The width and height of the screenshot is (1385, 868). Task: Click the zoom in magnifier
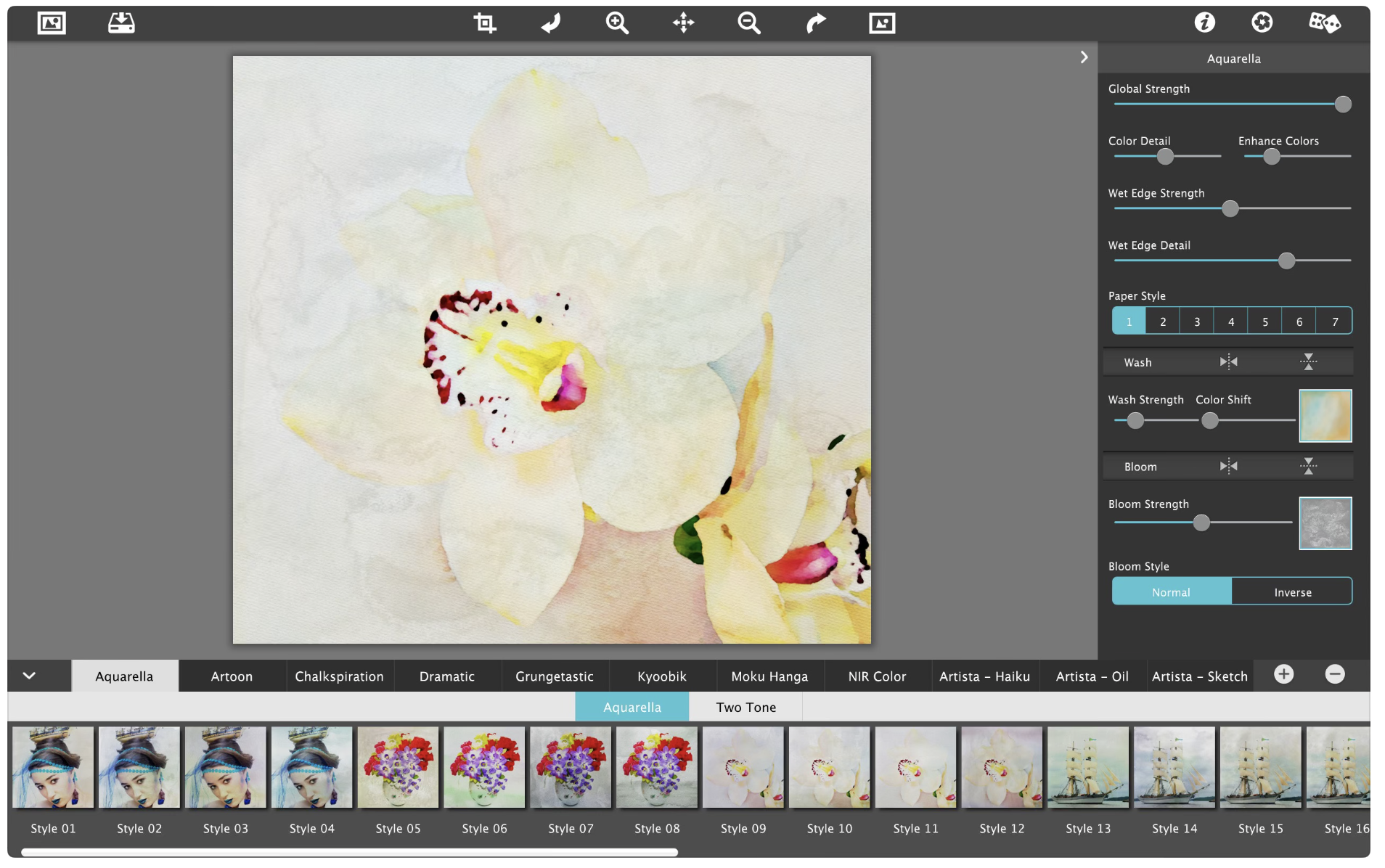click(x=617, y=23)
